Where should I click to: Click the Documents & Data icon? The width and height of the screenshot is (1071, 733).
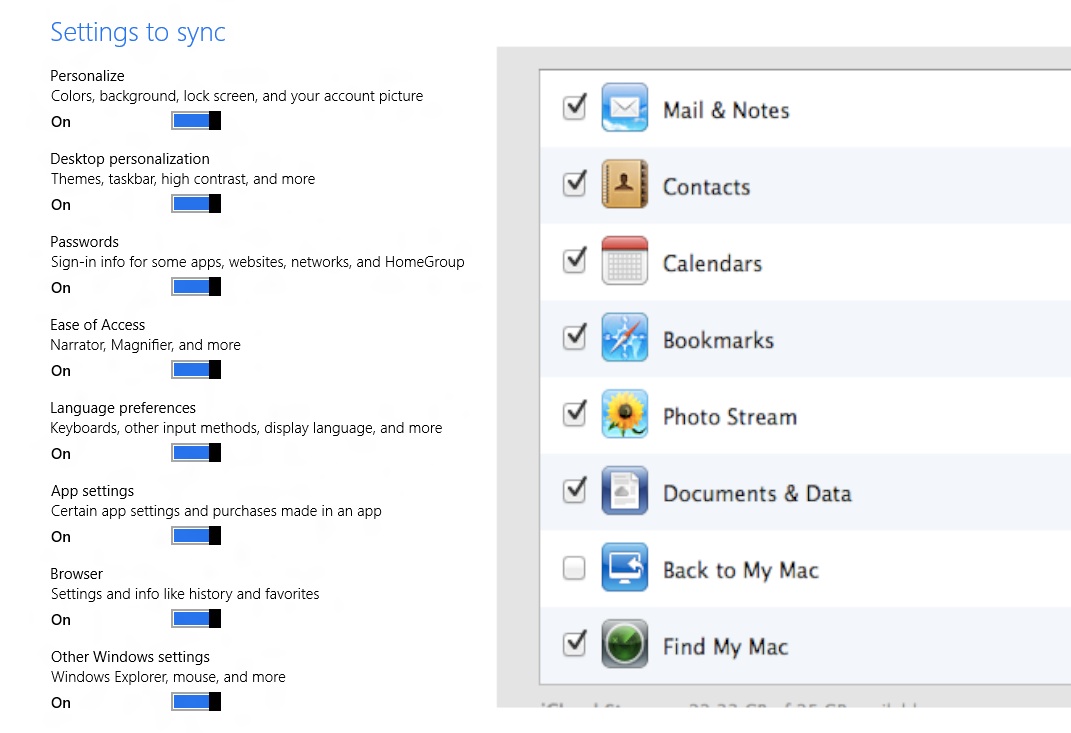[624, 492]
